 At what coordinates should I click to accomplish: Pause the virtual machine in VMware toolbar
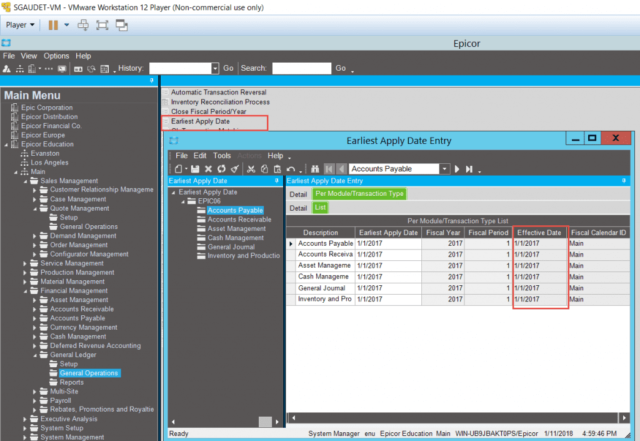coord(53,25)
